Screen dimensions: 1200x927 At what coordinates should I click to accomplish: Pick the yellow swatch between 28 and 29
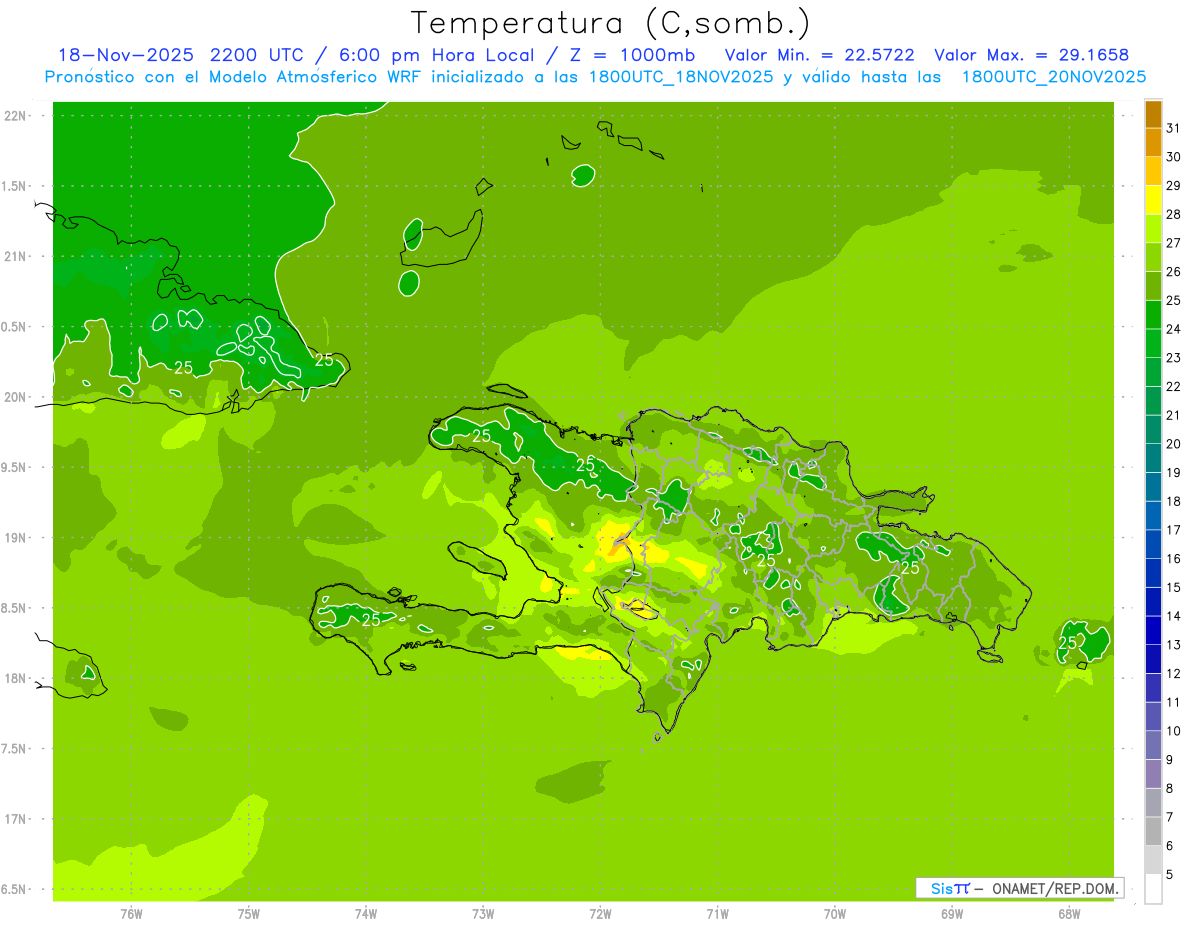1153,200
